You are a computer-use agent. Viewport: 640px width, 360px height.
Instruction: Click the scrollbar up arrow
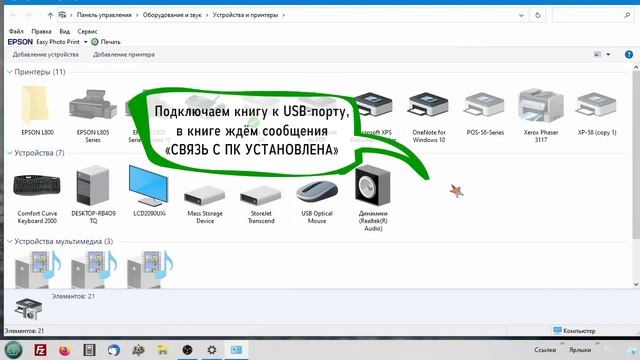636,67
